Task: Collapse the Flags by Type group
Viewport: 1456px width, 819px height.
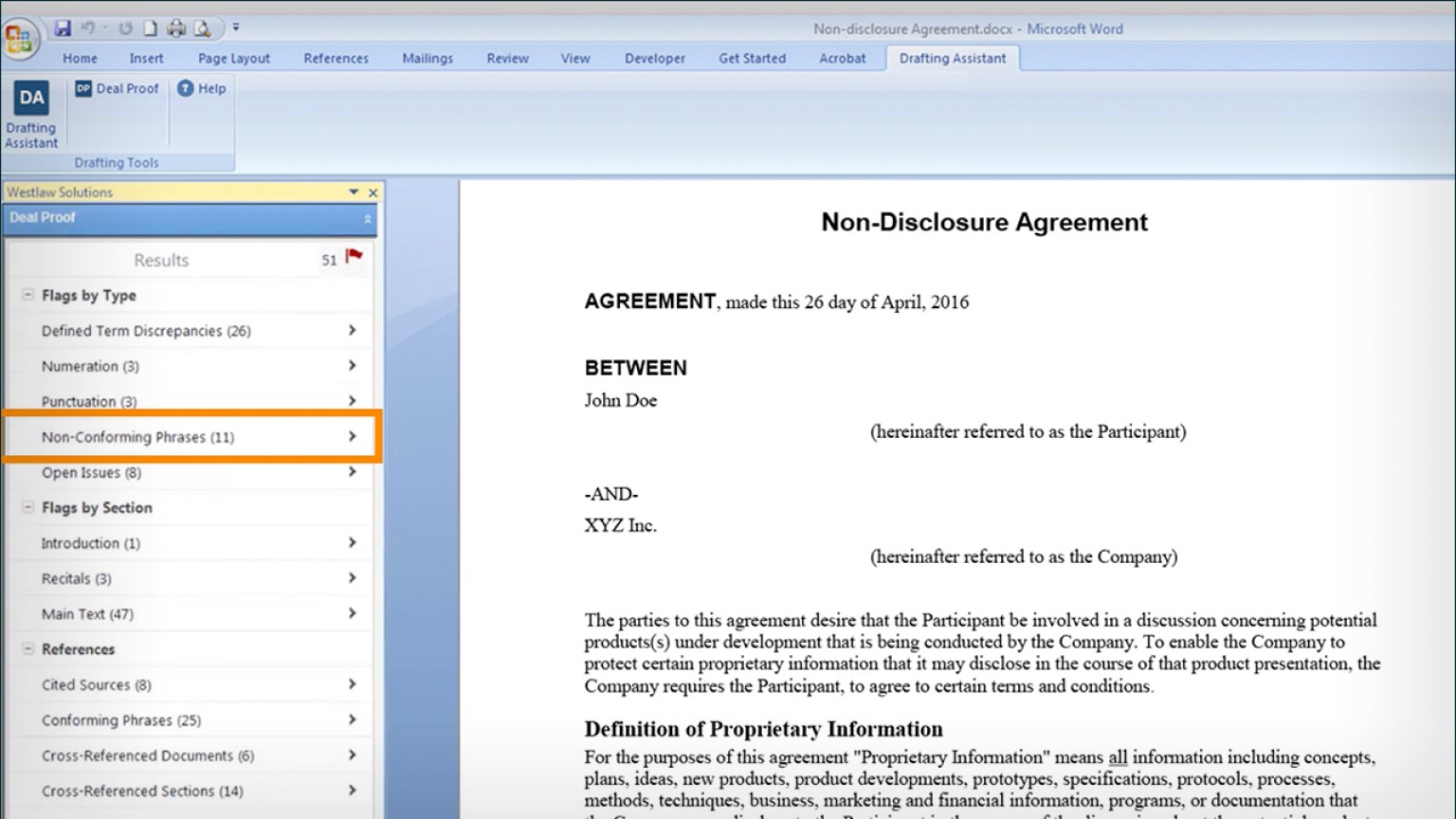Action: [x=27, y=295]
